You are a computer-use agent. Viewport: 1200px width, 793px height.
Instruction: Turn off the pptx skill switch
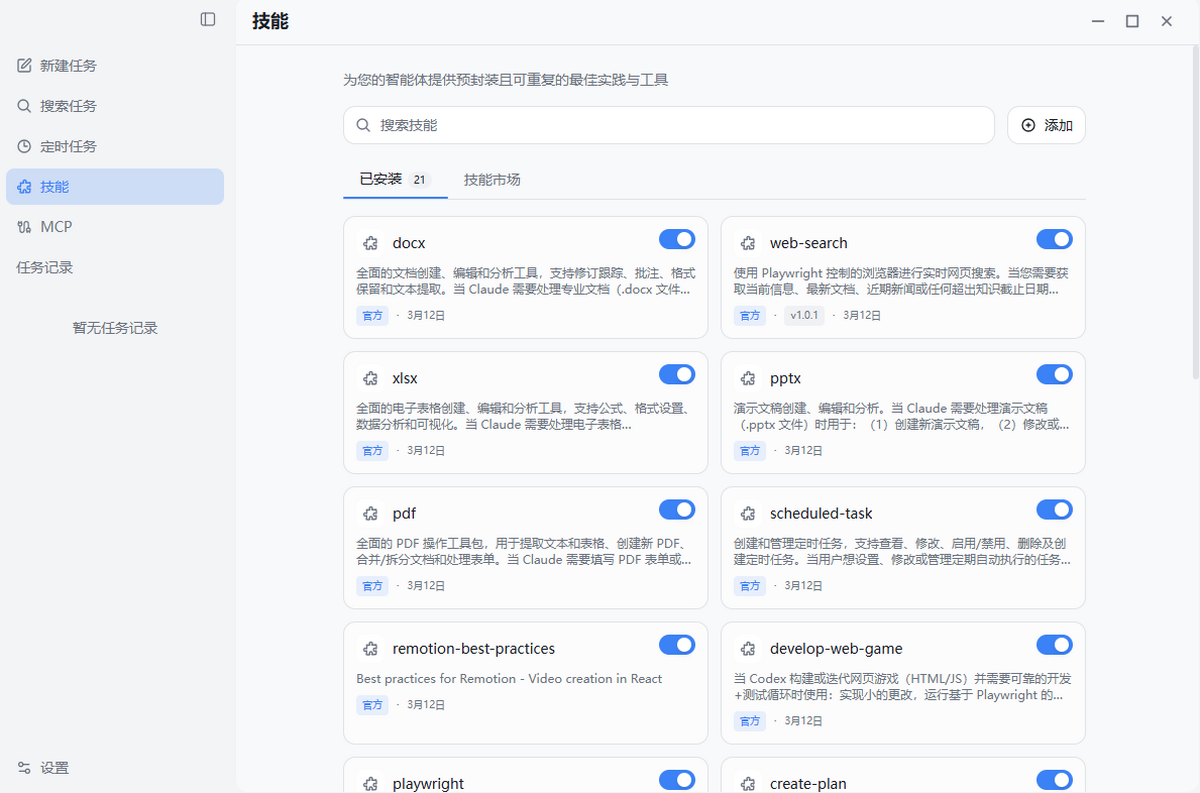pos(1054,374)
